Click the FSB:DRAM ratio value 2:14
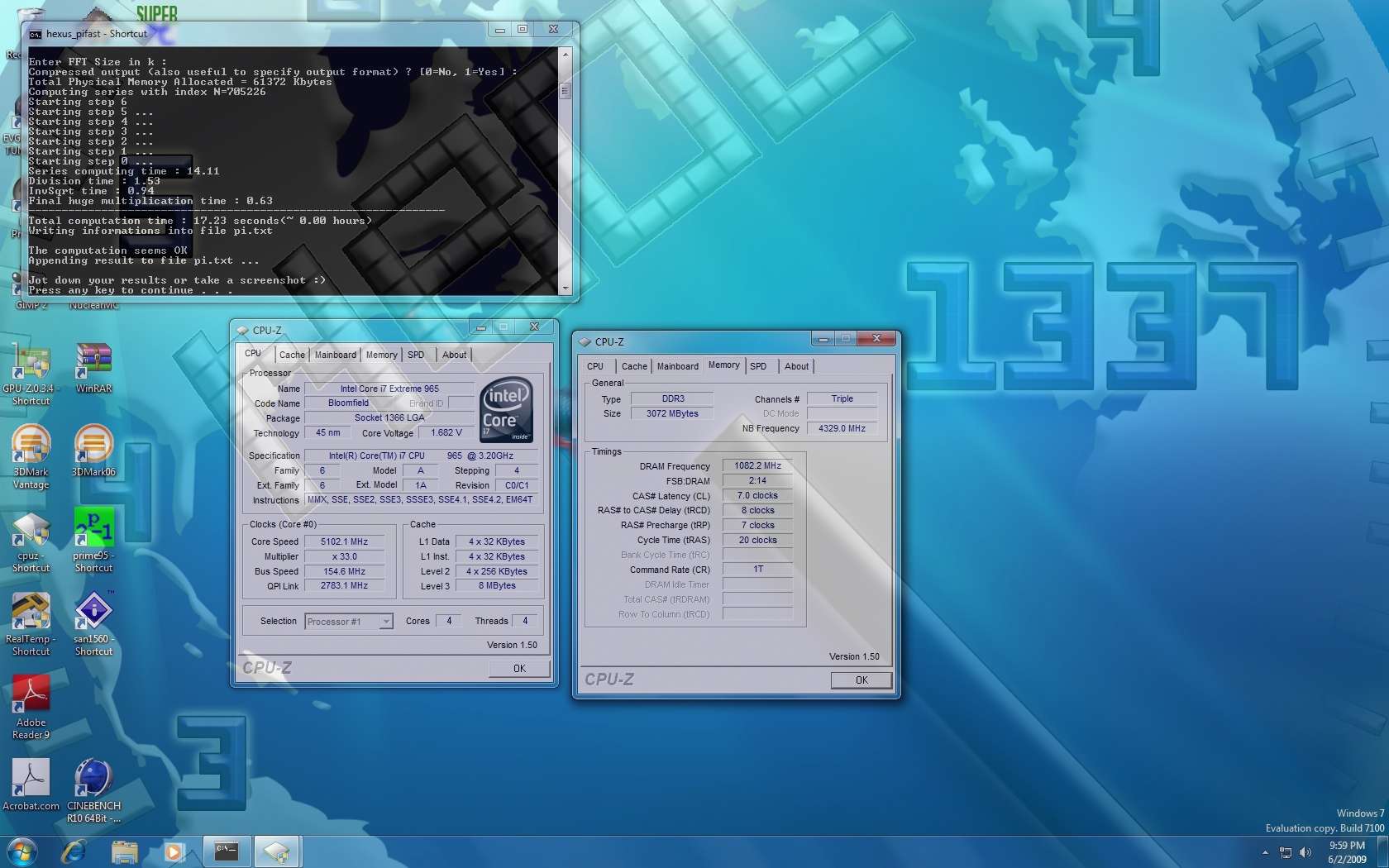The height and width of the screenshot is (868, 1389). [x=757, y=481]
